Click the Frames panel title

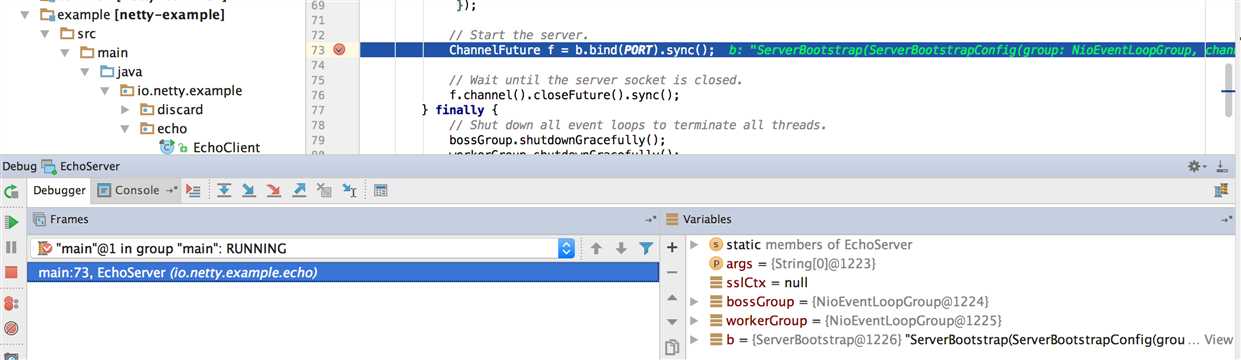69,219
